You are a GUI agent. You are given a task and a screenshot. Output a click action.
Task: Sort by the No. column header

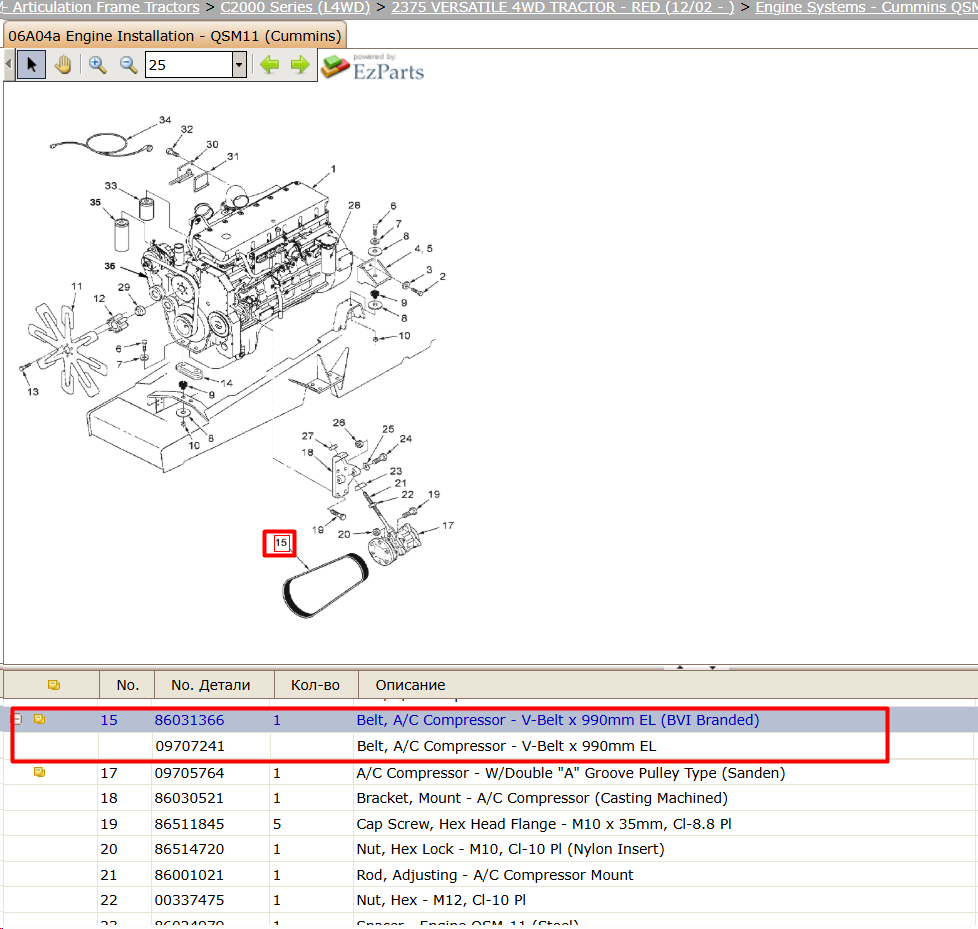click(x=127, y=685)
